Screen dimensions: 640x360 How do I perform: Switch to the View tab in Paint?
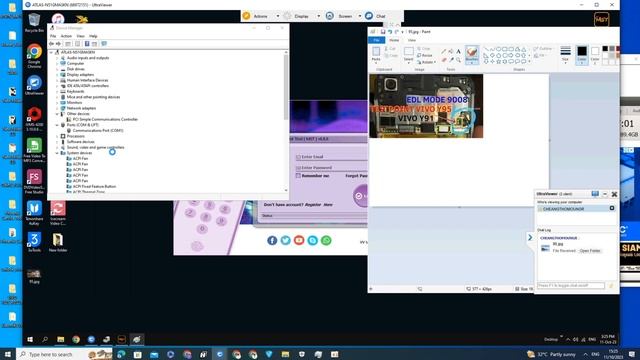(x=412, y=40)
